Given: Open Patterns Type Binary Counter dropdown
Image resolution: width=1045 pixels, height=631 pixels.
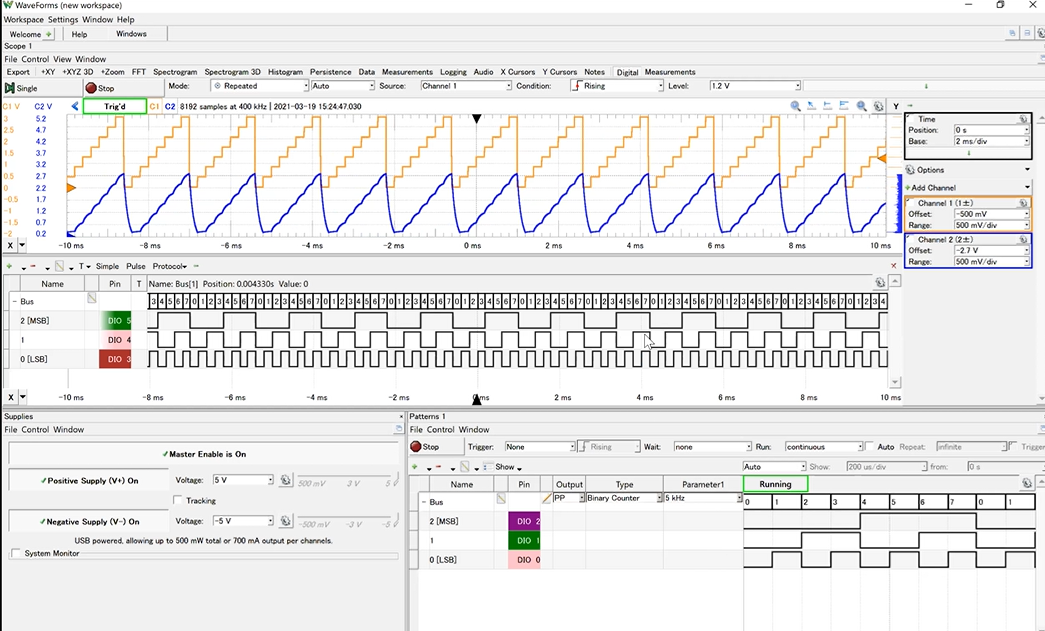Looking at the screenshot, I should pyautogui.click(x=624, y=498).
